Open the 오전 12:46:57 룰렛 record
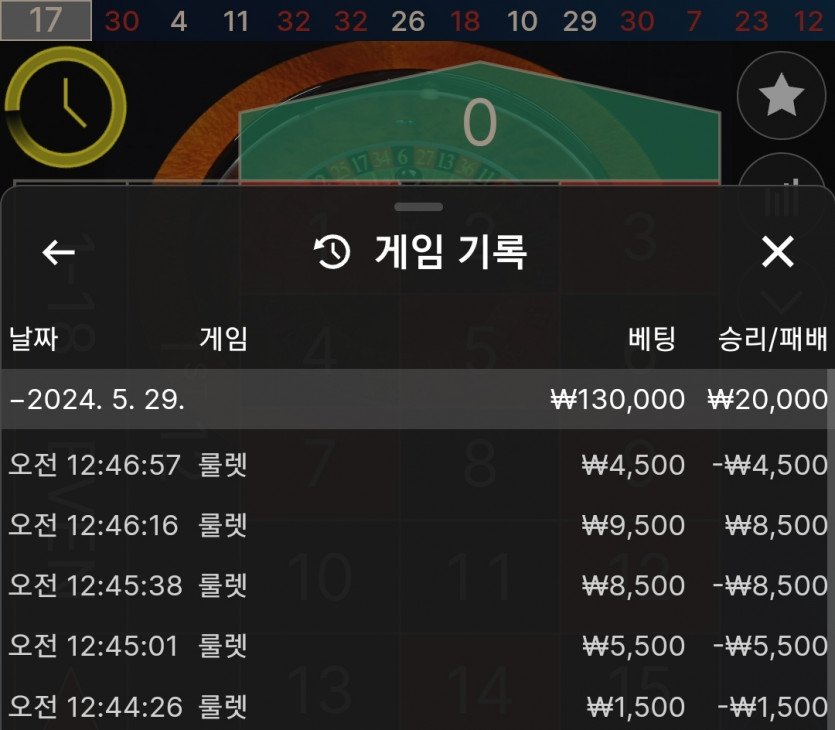This screenshot has width=835, height=730. (x=418, y=465)
